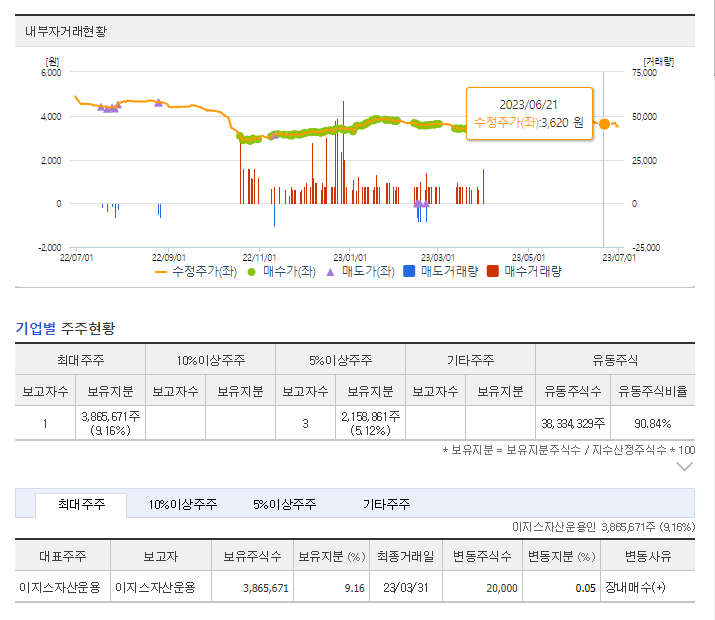Screen dimensions: 715x620
Task: Click the orange data point at 2023/06/21
Action: tap(604, 124)
